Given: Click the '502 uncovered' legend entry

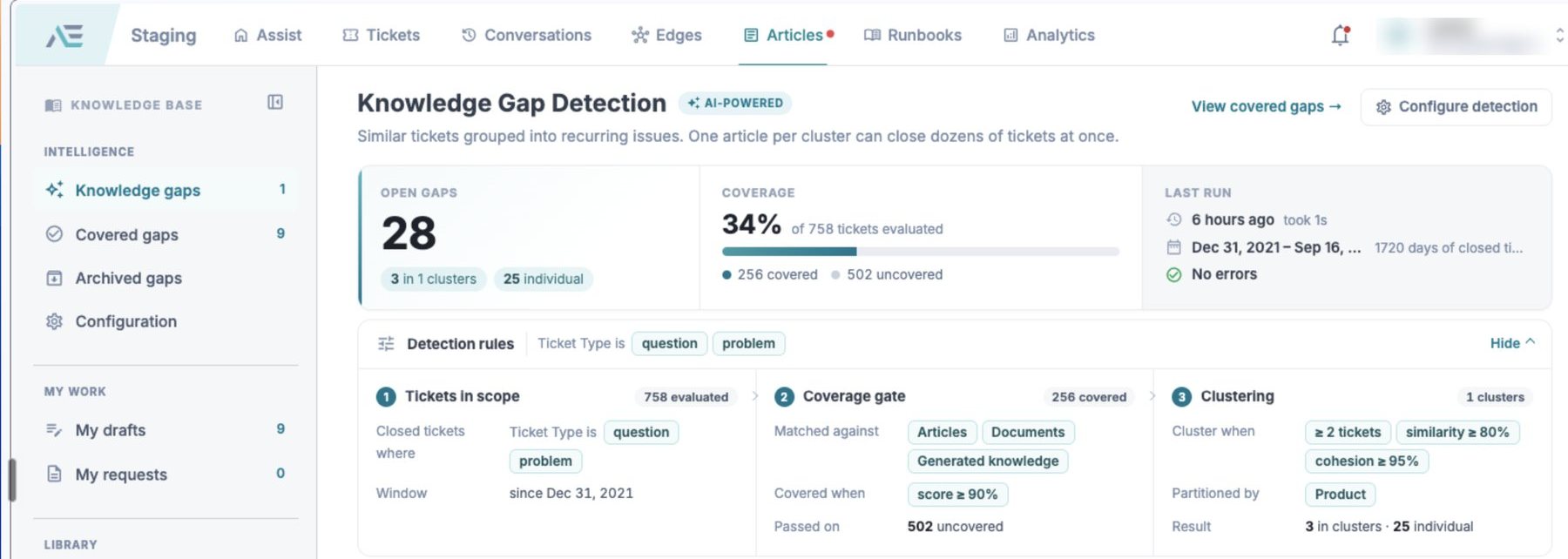Looking at the screenshot, I should click(x=887, y=274).
